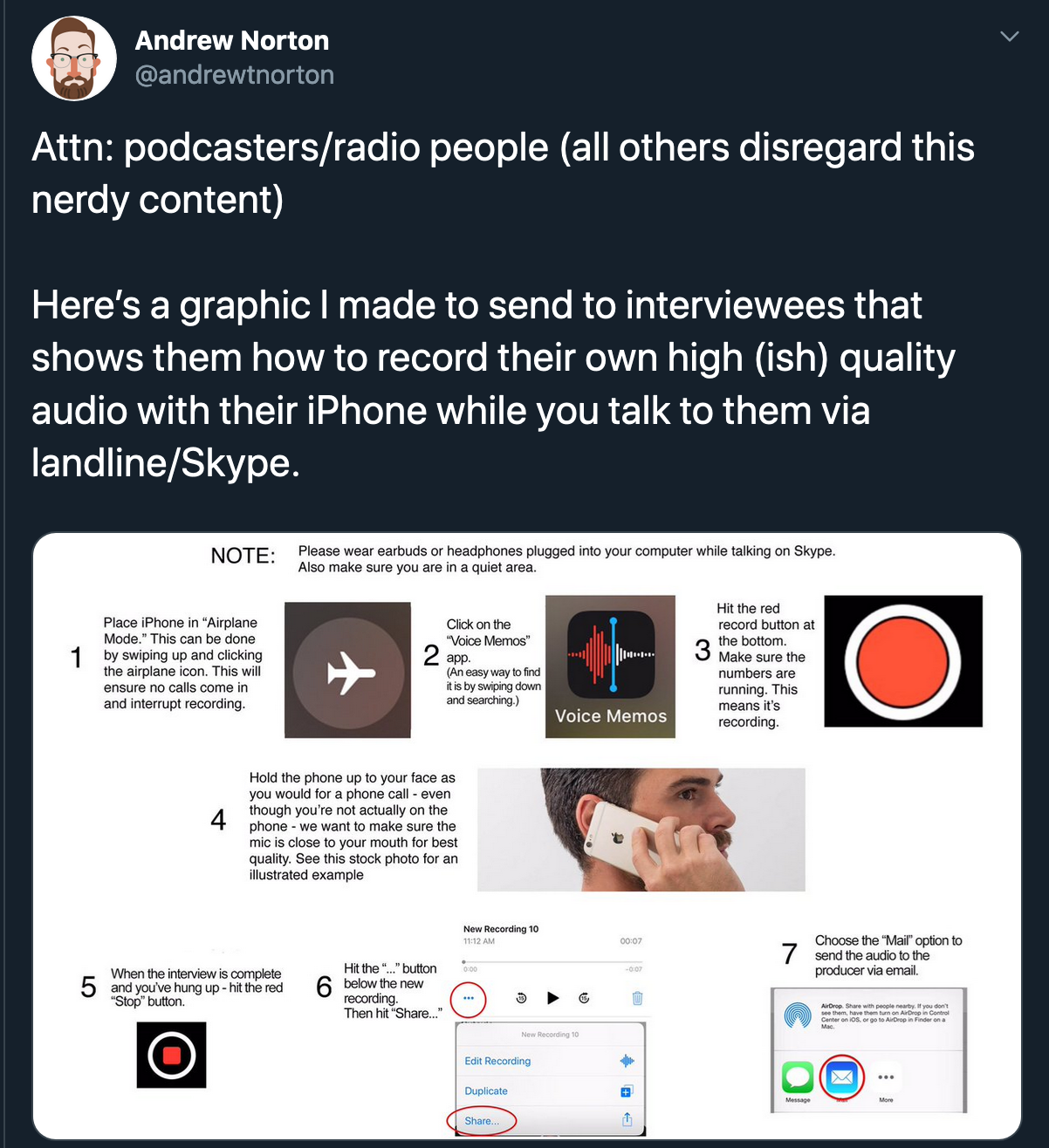1049x1148 pixels.
Task: Open Andrew Norton's profile avatar
Action: click(x=74, y=58)
